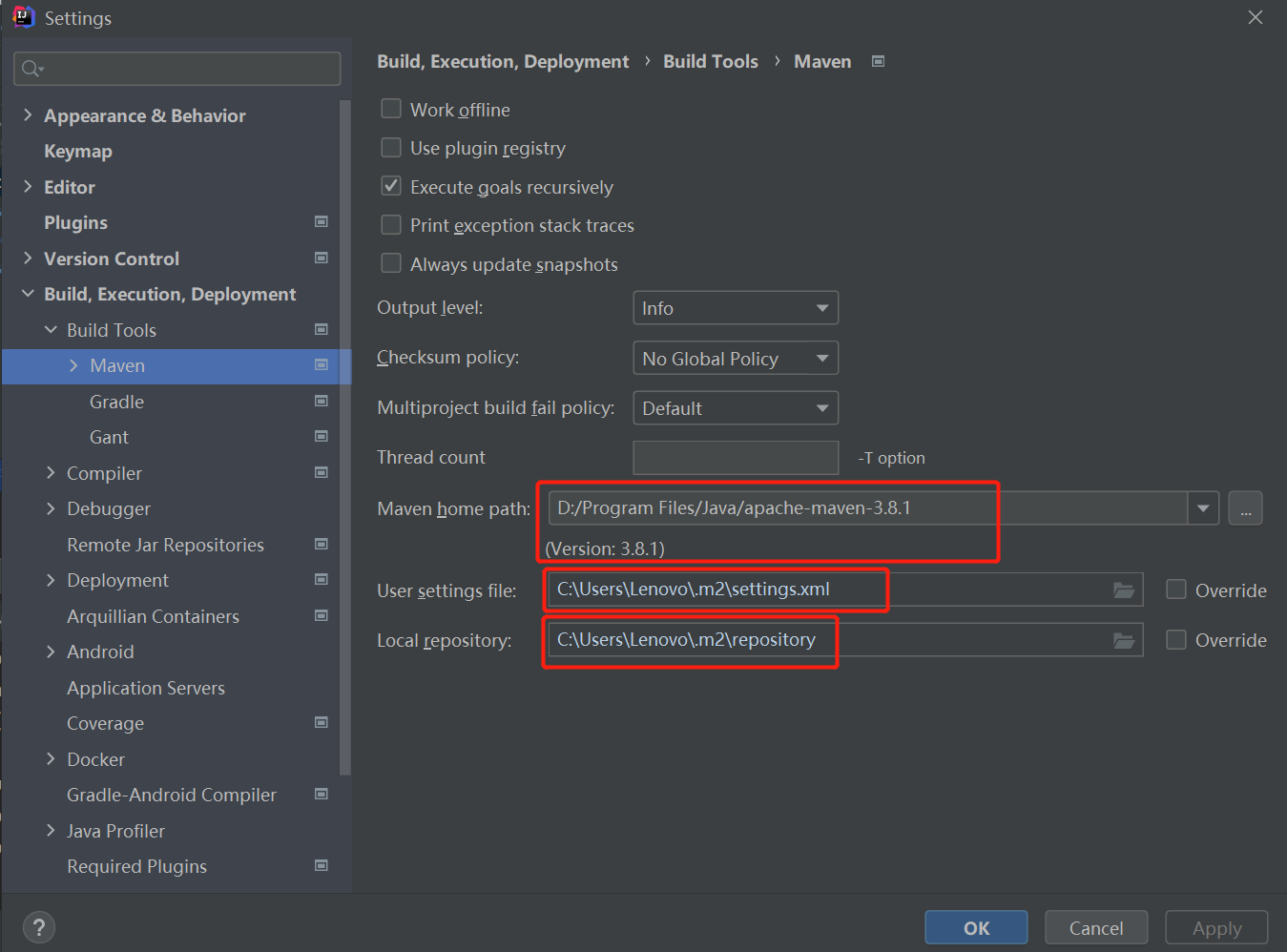Enable Override for Local repository
Viewport: 1287px width, 952px height.
coord(1176,639)
